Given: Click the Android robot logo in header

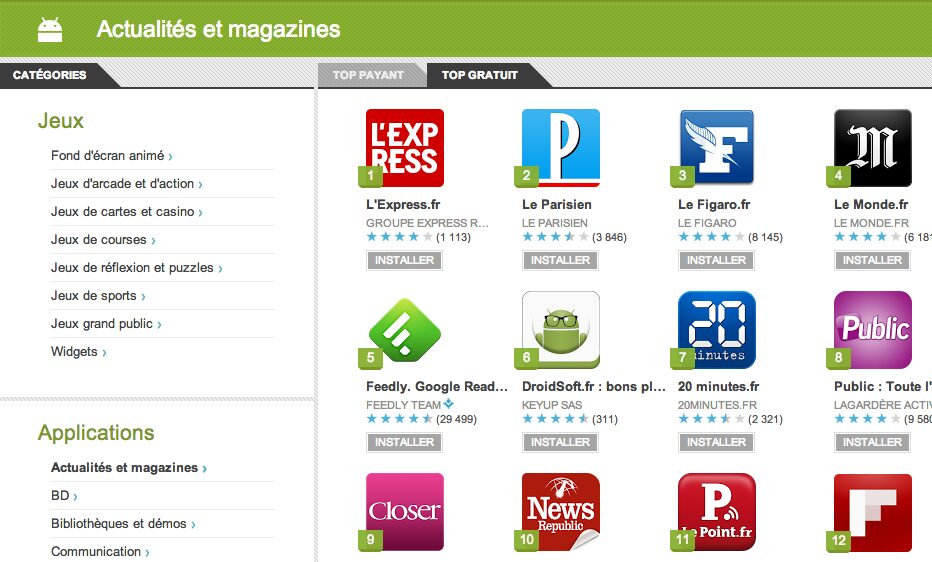Looking at the screenshot, I should tap(50, 30).
